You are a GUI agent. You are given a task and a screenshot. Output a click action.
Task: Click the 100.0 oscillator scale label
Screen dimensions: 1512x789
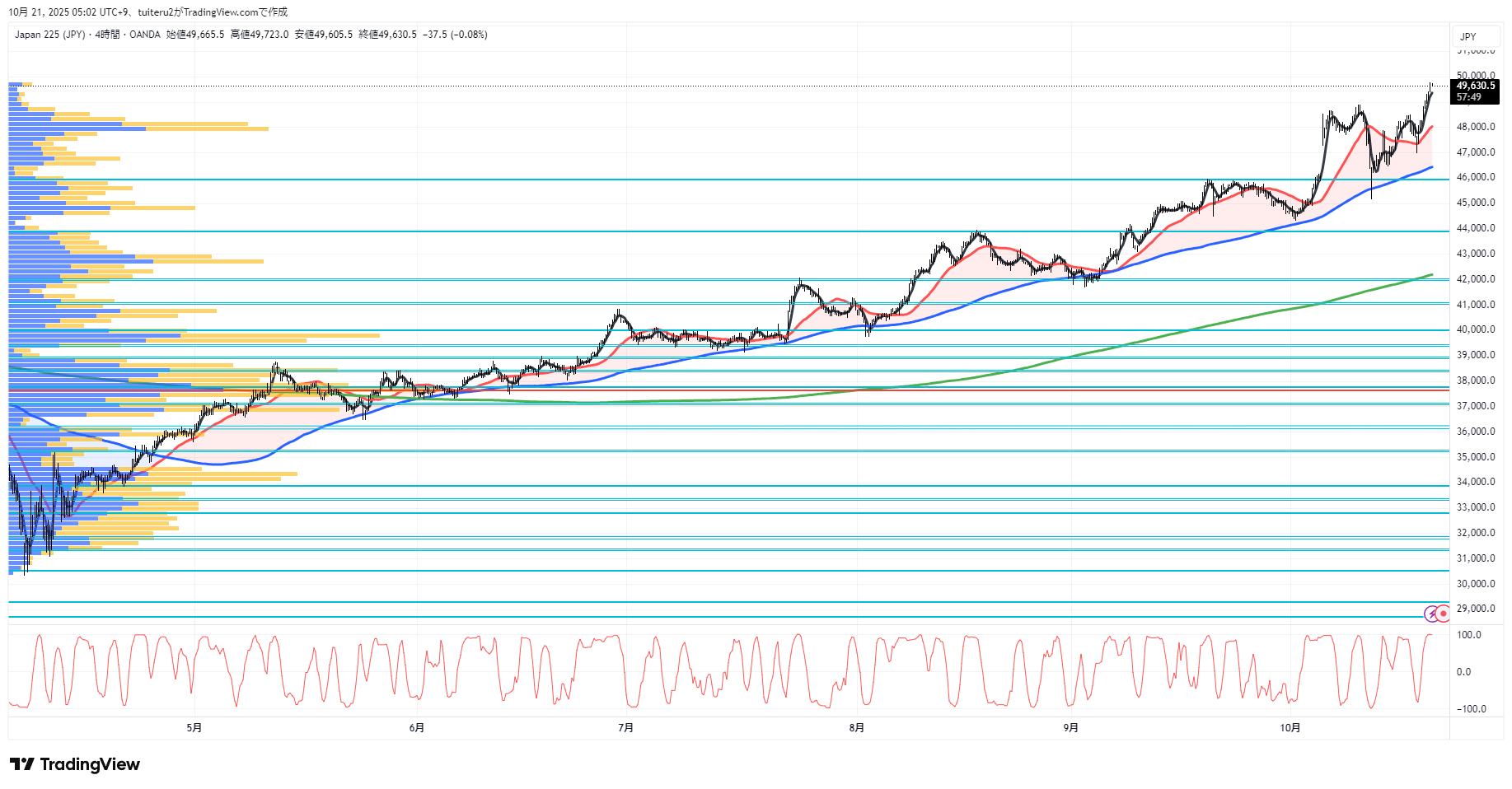(x=1468, y=635)
